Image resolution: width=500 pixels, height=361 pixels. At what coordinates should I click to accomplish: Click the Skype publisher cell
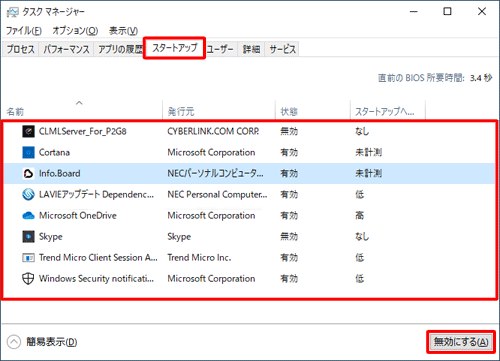point(179,237)
